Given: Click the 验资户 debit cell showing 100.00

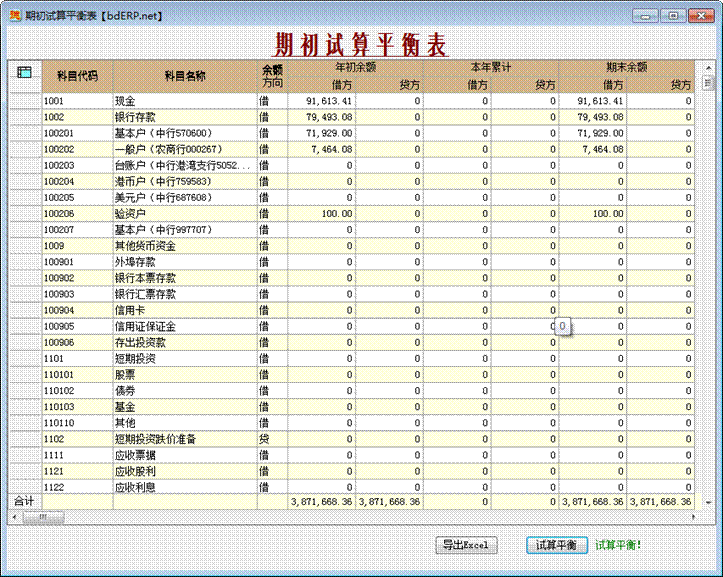Looking at the screenshot, I should pyautogui.click(x=322, y=213).
